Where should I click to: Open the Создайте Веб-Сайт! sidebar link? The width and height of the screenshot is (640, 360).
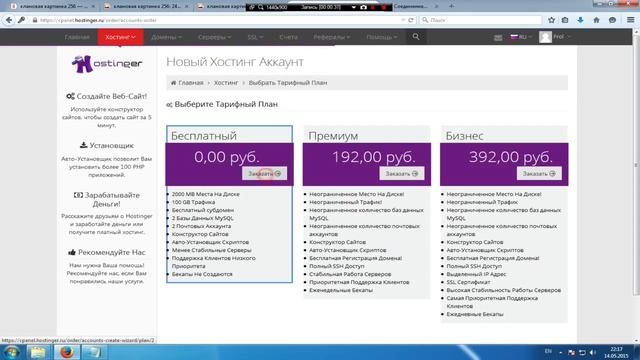(107, 96)
